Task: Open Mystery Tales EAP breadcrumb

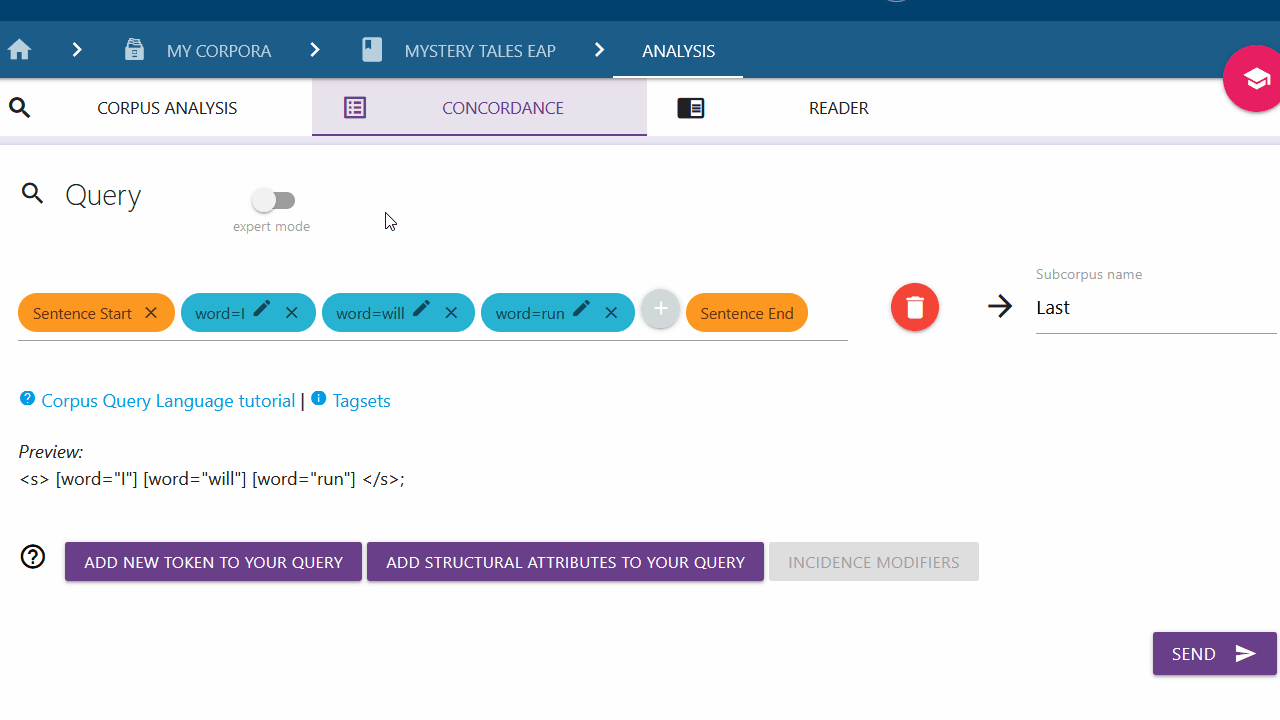Action: [x=479, y=51]
